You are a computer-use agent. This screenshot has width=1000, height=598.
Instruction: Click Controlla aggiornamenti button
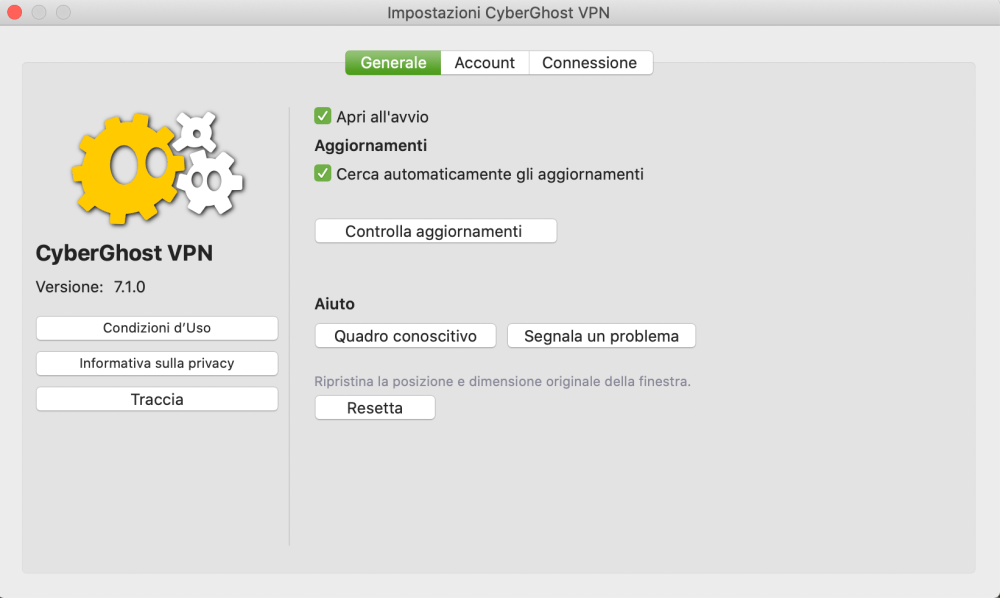436,231
